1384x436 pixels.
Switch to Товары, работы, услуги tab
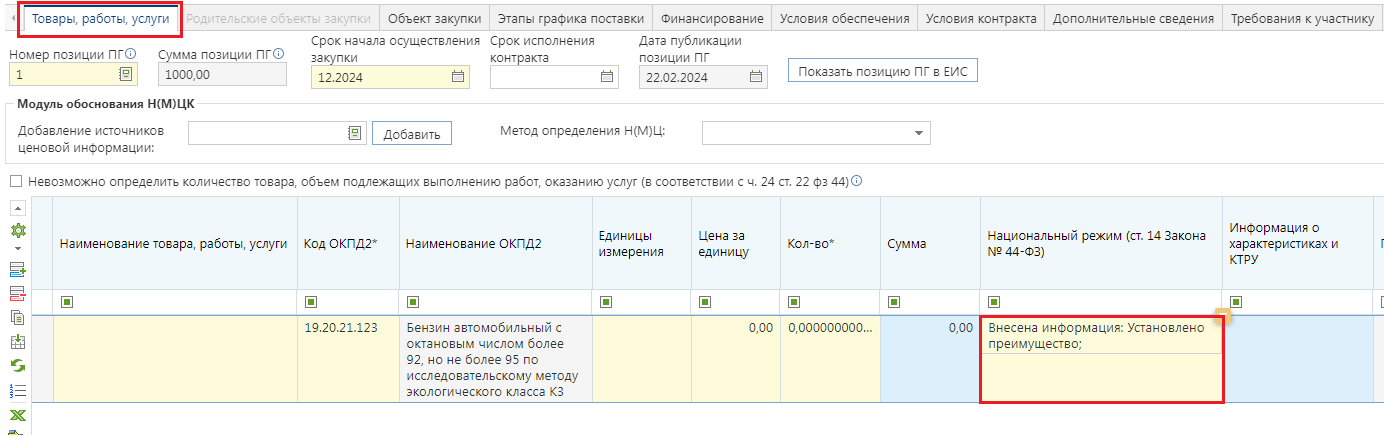pyautogui.click(x=101, y=19)
